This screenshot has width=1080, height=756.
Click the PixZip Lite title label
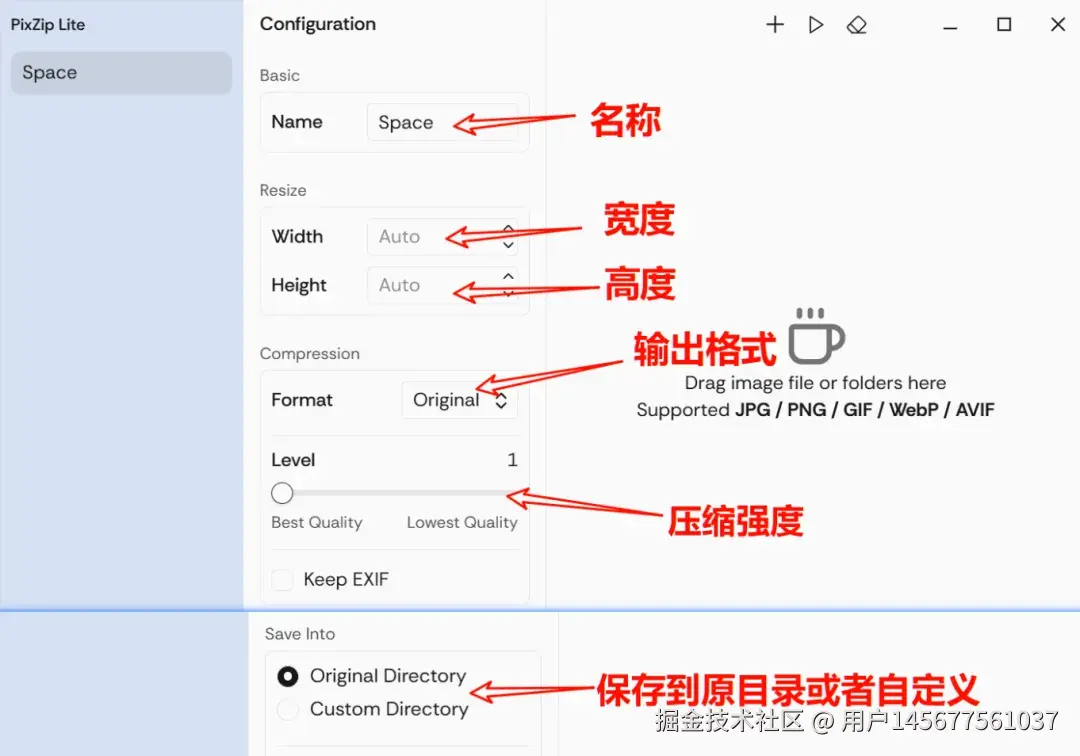(x=46, y=23)
